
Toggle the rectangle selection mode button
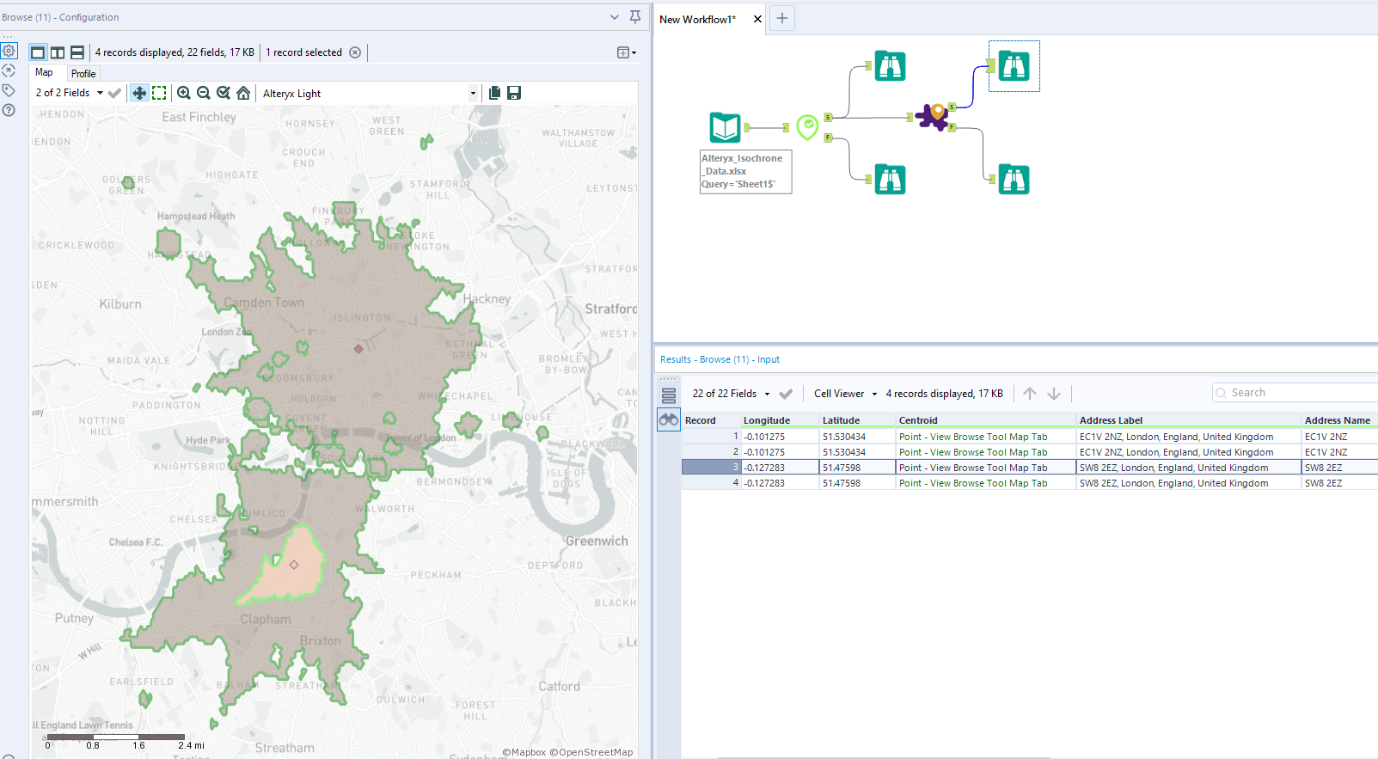[159, 93]
